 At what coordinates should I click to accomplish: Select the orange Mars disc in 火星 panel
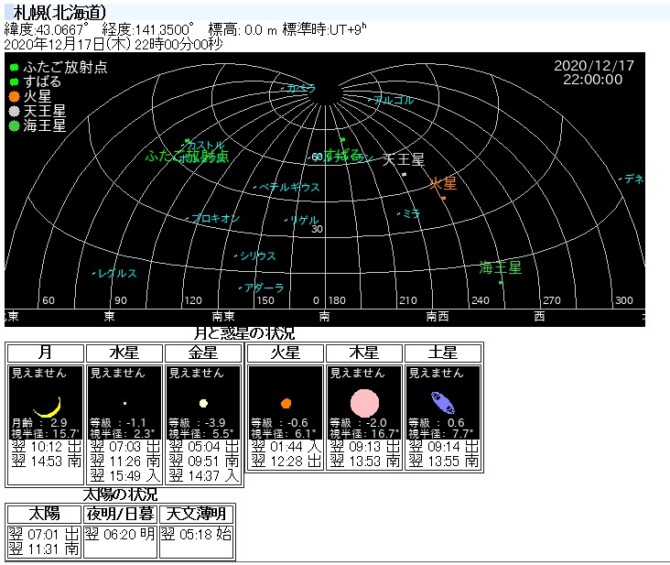coord(286,403)
